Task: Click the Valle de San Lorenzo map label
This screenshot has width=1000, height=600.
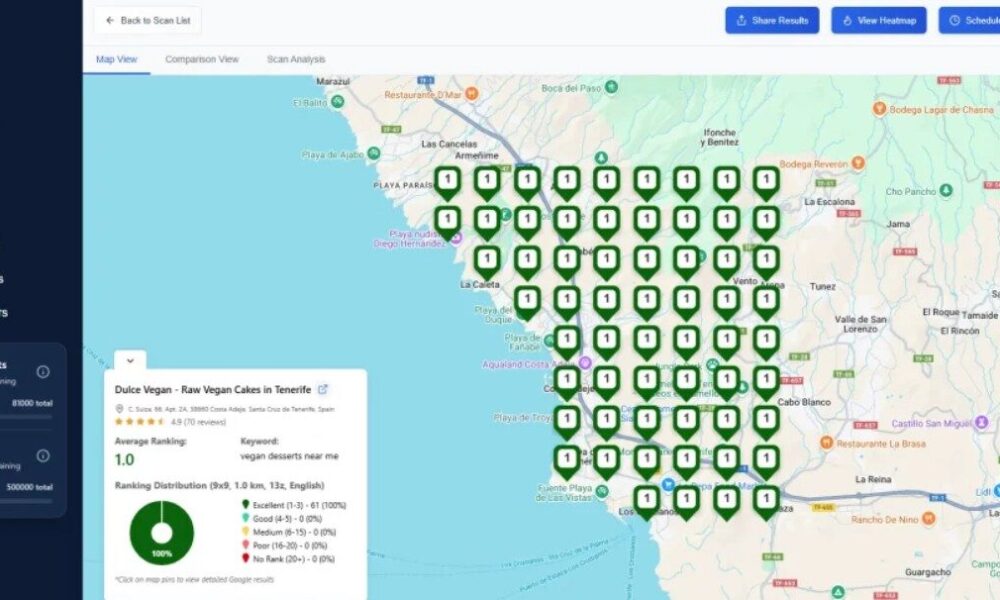Action: [x=860, y=324]
